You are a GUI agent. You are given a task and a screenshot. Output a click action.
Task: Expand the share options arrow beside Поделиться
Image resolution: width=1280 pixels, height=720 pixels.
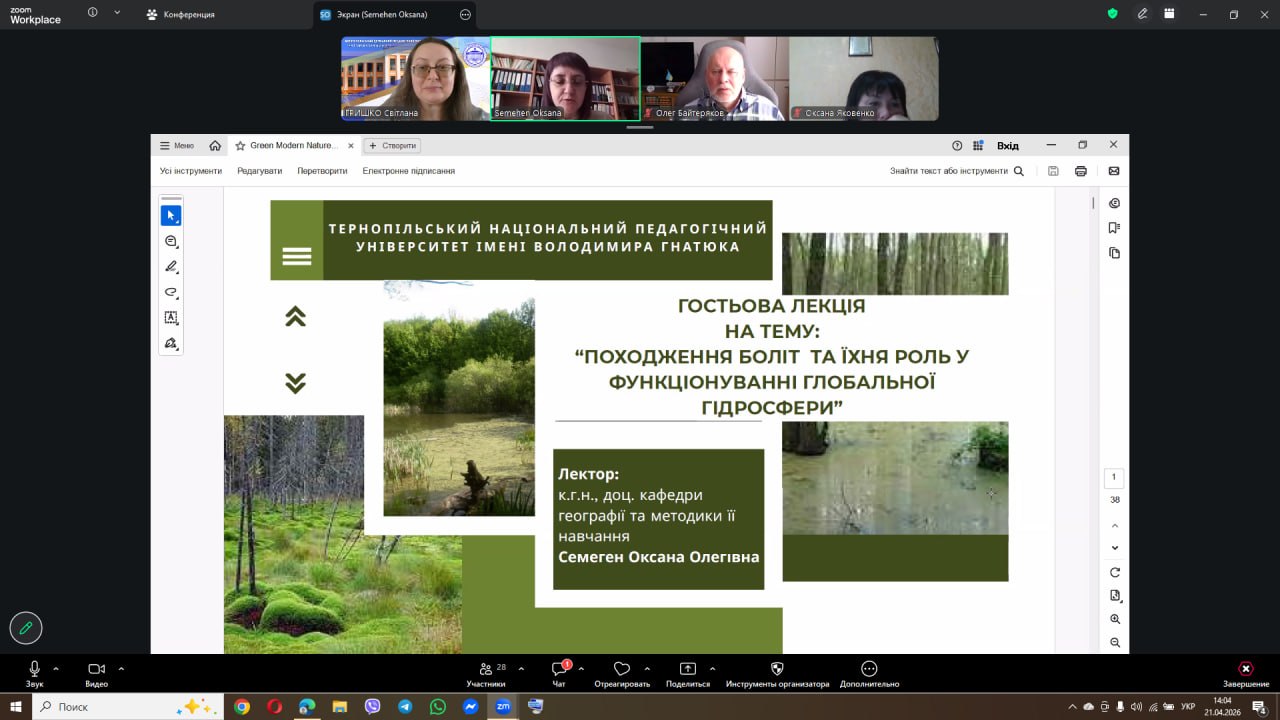[712, 668]
